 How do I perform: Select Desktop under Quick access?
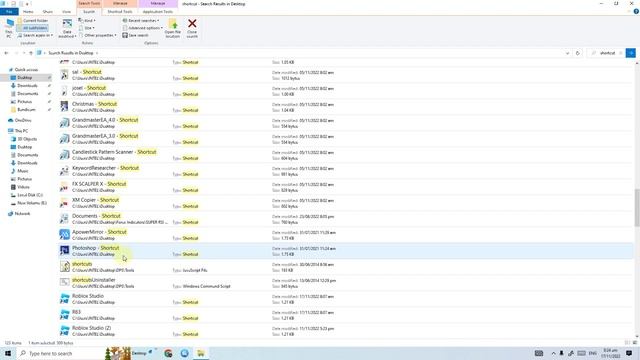click(24, 78)
